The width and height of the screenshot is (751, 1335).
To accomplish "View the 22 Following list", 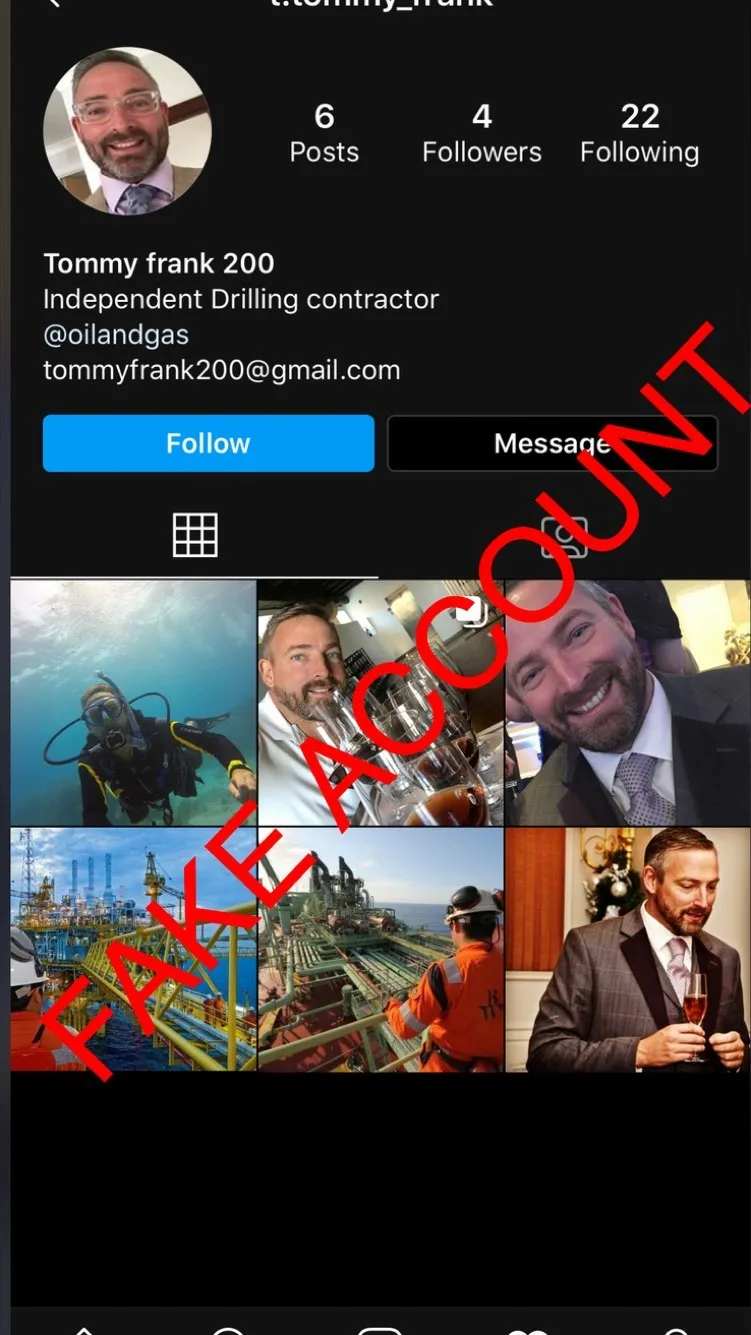I will 640,134.
